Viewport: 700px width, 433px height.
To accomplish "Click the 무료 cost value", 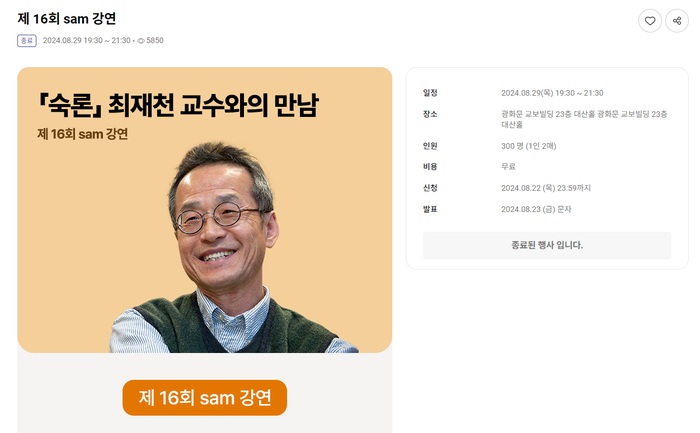I will pyautogui.click(x=508, y=167).
